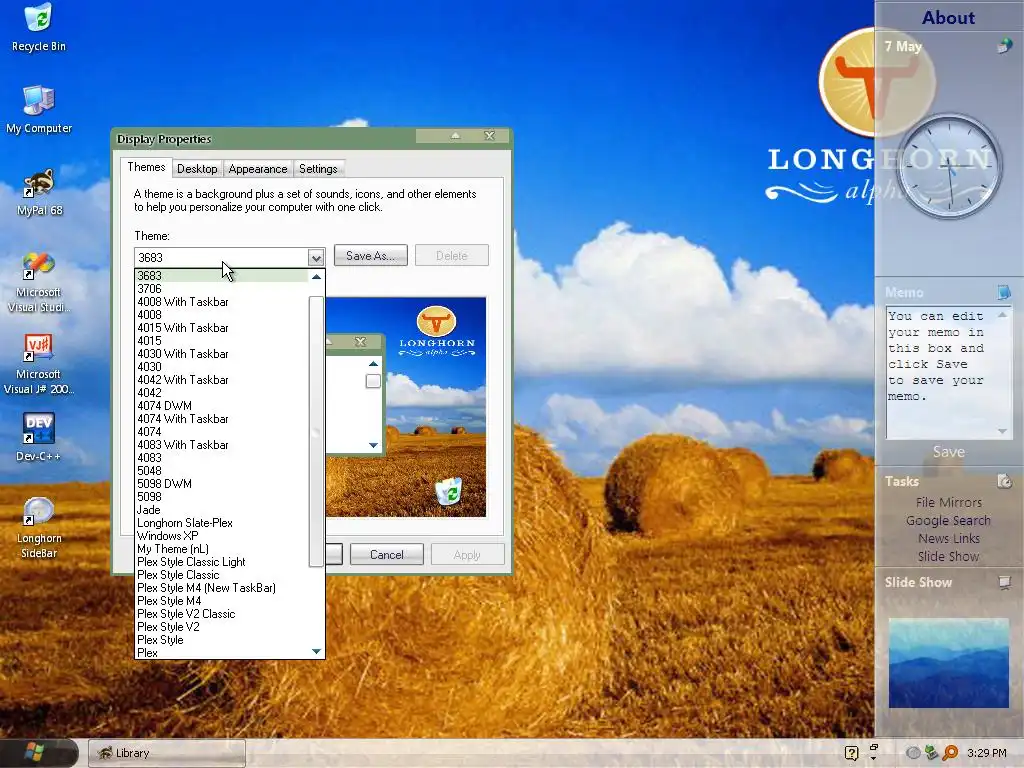
Task: Choose Plex Style M4 (New TaskBar)
Action: pyautogui.click(x=221, y=588)
